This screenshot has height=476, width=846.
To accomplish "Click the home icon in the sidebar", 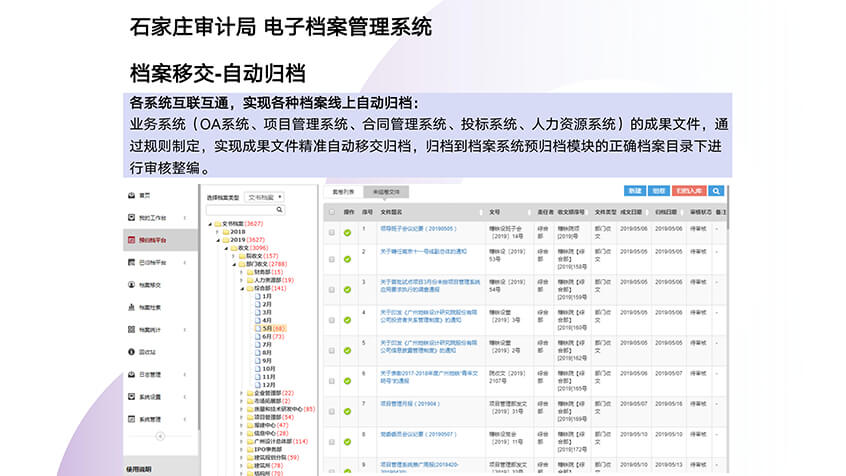I will pos(132,195).
